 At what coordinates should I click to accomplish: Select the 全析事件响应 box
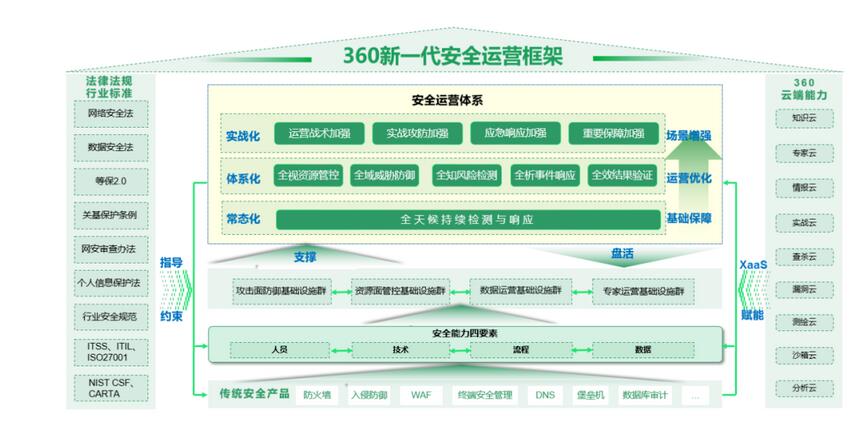(x=545, y=175)
